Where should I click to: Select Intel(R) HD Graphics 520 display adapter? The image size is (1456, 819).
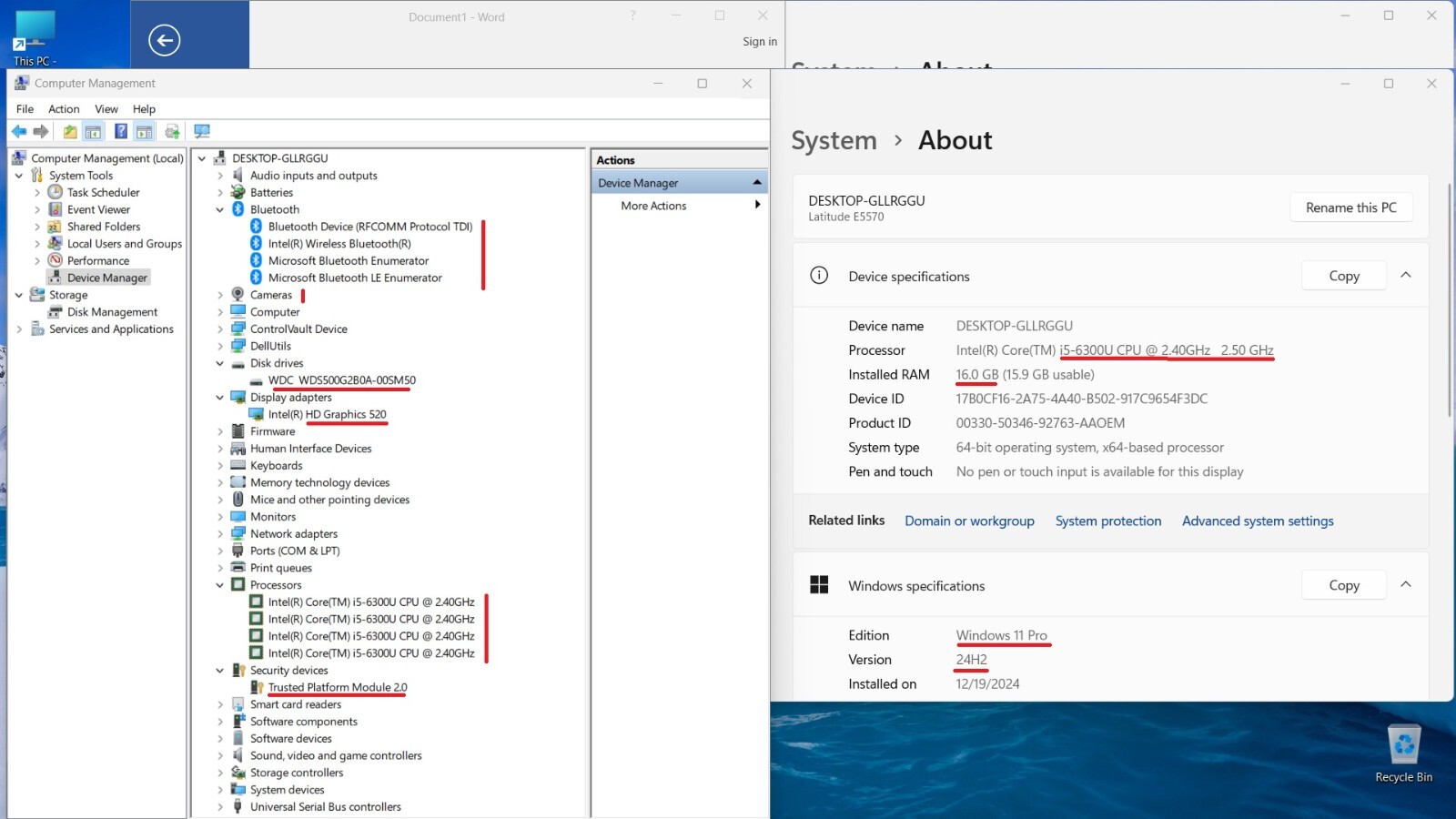(x=327, y=414)
